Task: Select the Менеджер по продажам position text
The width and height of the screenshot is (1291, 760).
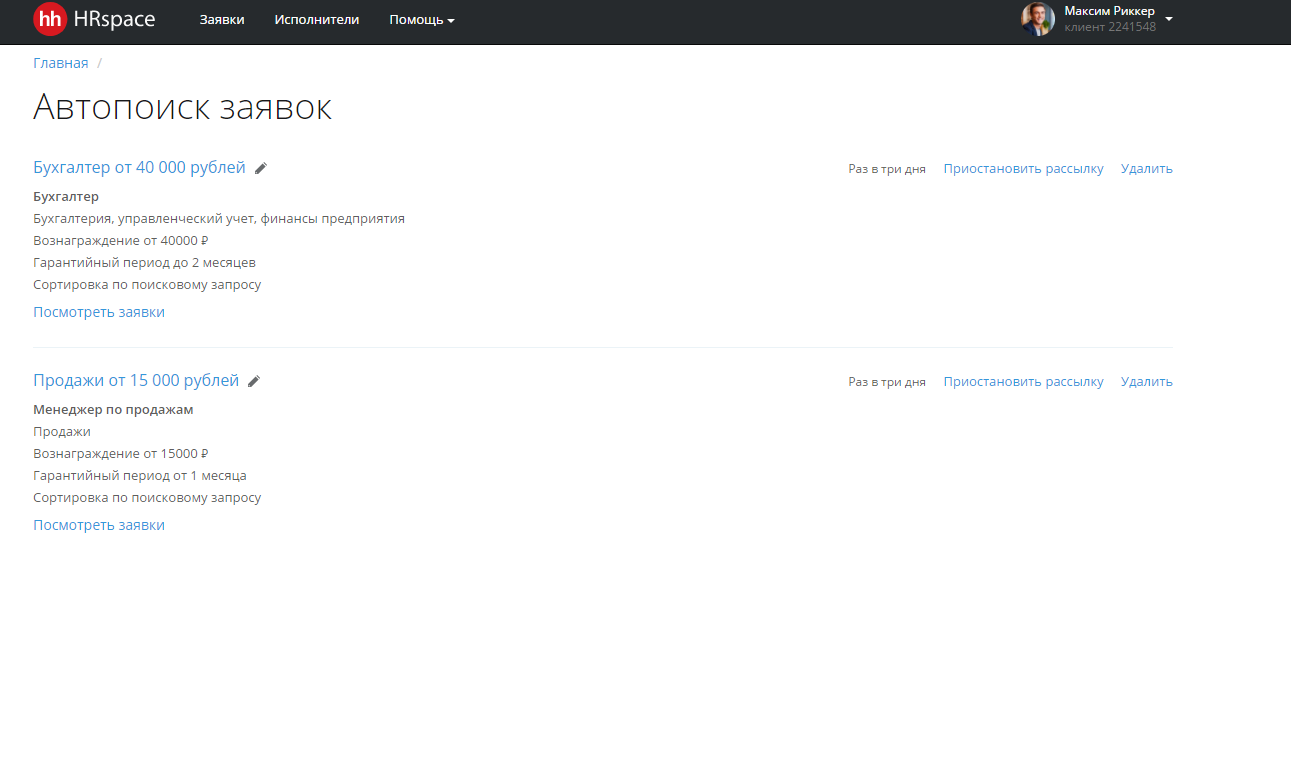Action: coord(113,410)
